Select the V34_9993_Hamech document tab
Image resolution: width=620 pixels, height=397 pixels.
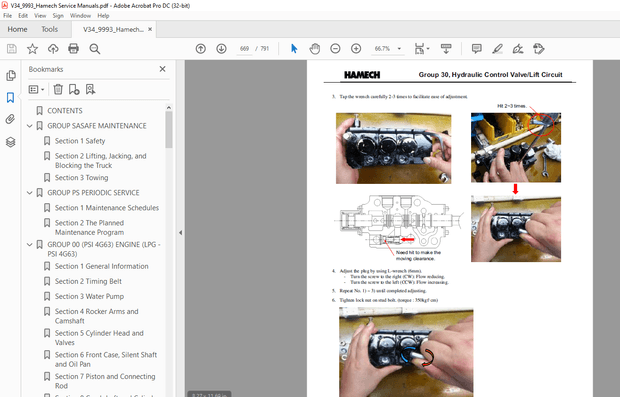pyautogui.click(x=113, y=30)
